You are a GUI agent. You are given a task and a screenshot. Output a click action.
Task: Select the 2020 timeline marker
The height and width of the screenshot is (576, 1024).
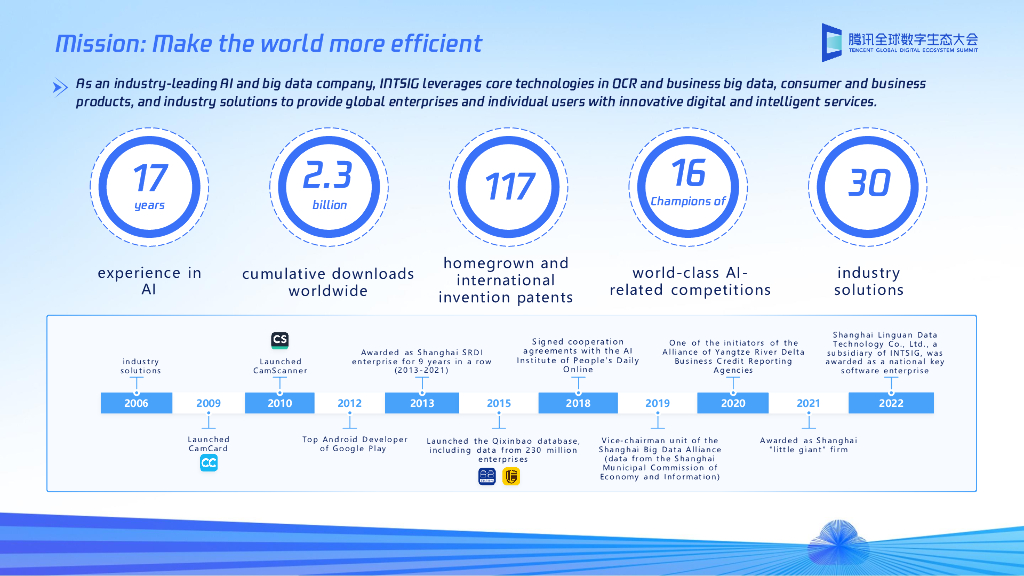pyautogui.click(x=733, y=403)
